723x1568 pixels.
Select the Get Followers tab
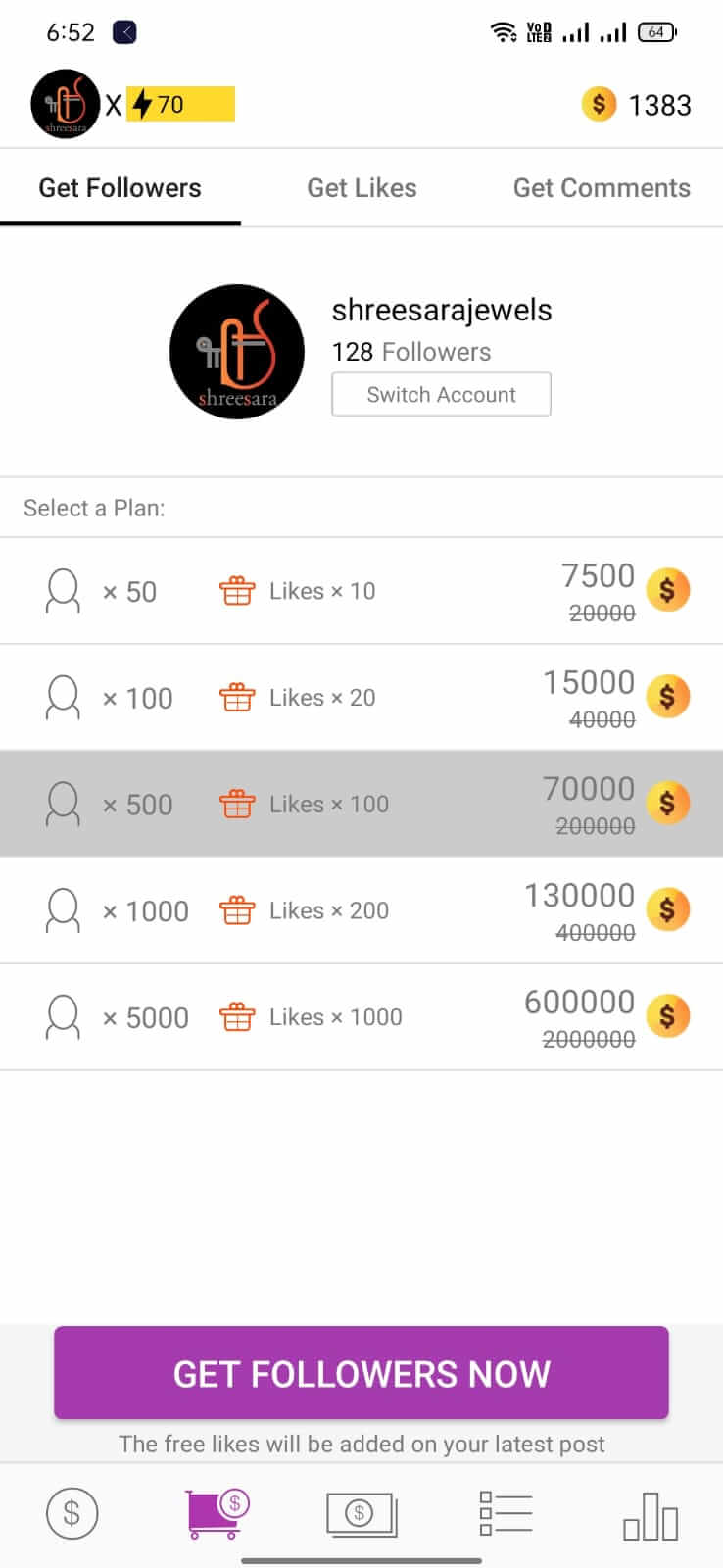click(120, 188)
